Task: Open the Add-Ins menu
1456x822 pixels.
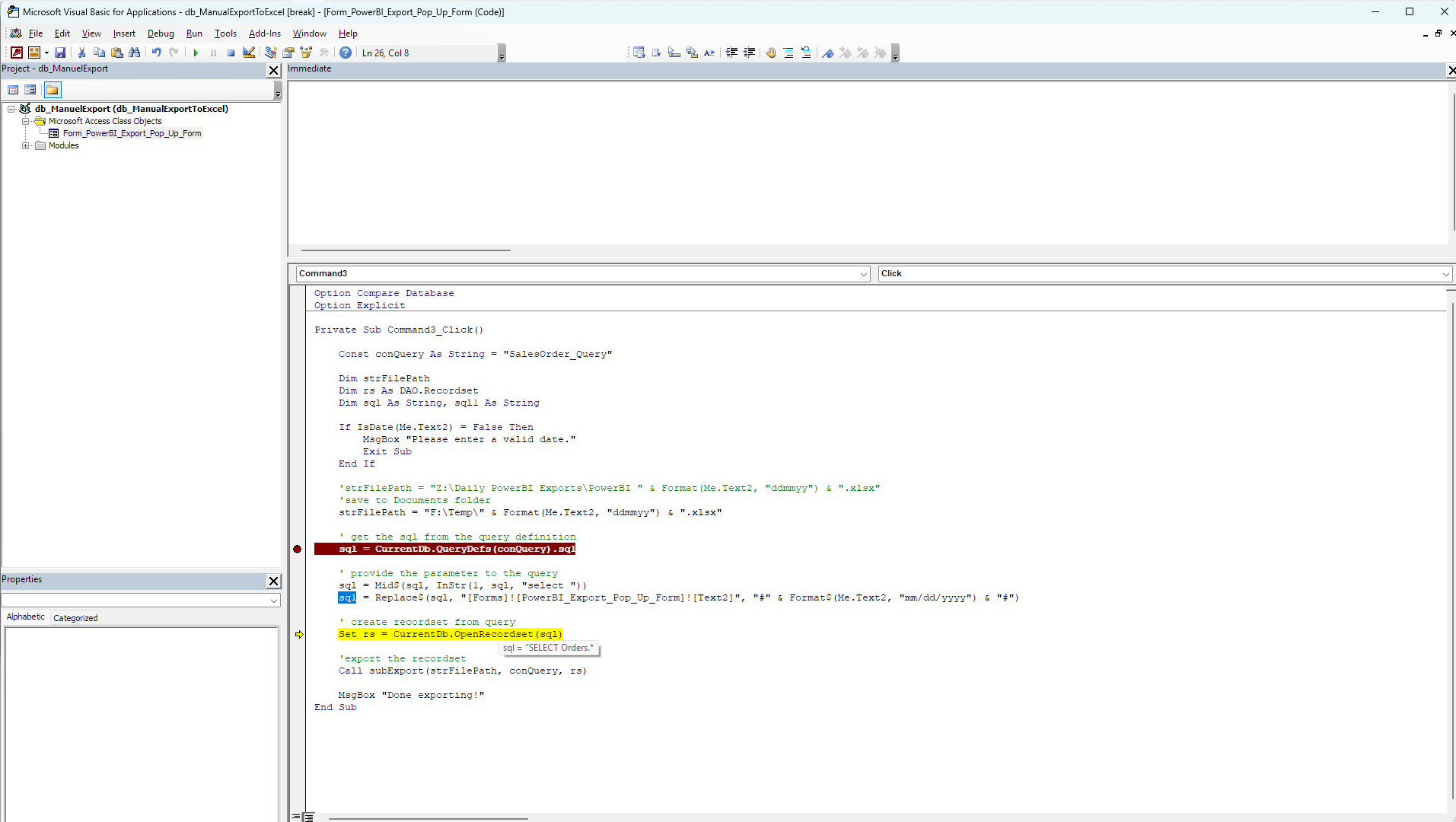Action: [x=265, y=33]
